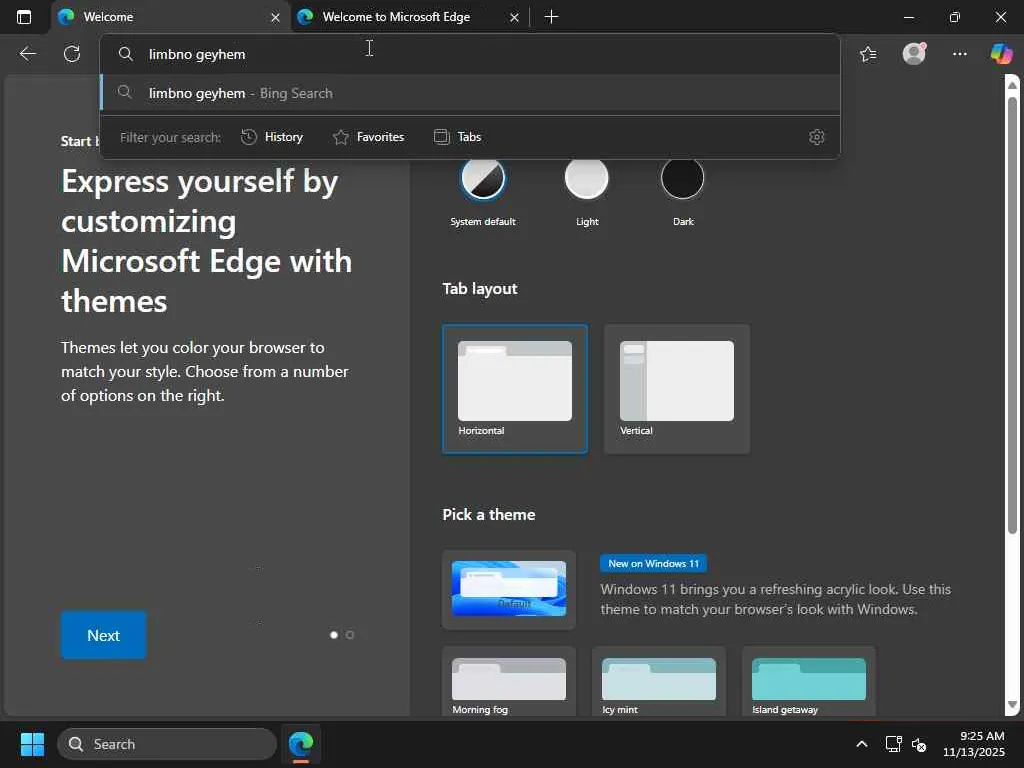Click the first onboarding page dot
The width and height of the screenshot is (1024, 768).
334,635
